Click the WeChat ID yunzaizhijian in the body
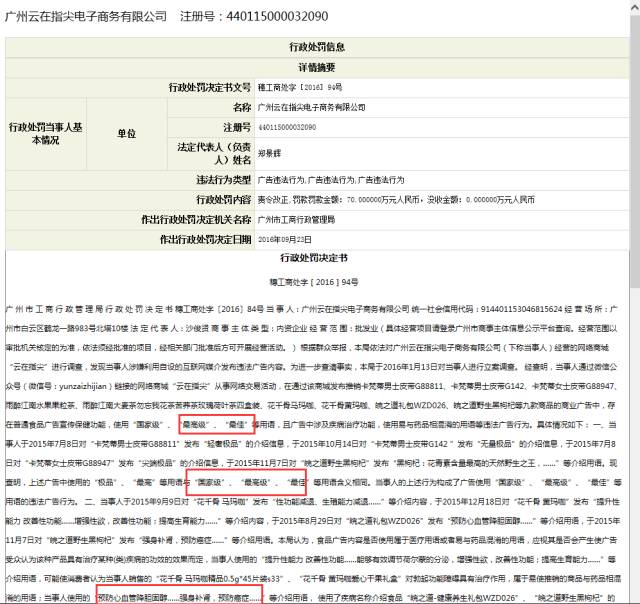640x604 pixels. 82,386
